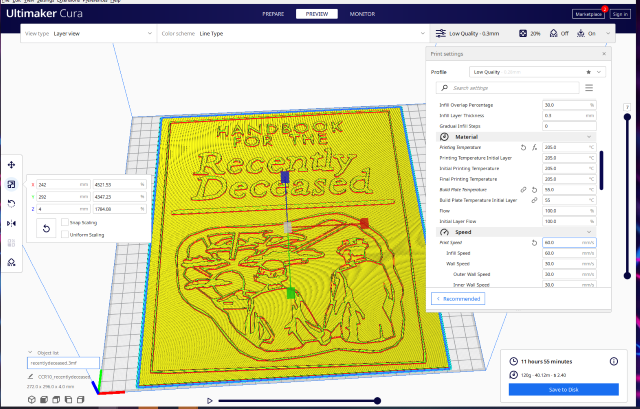Switch to the MONITOR stage tab

362,14
